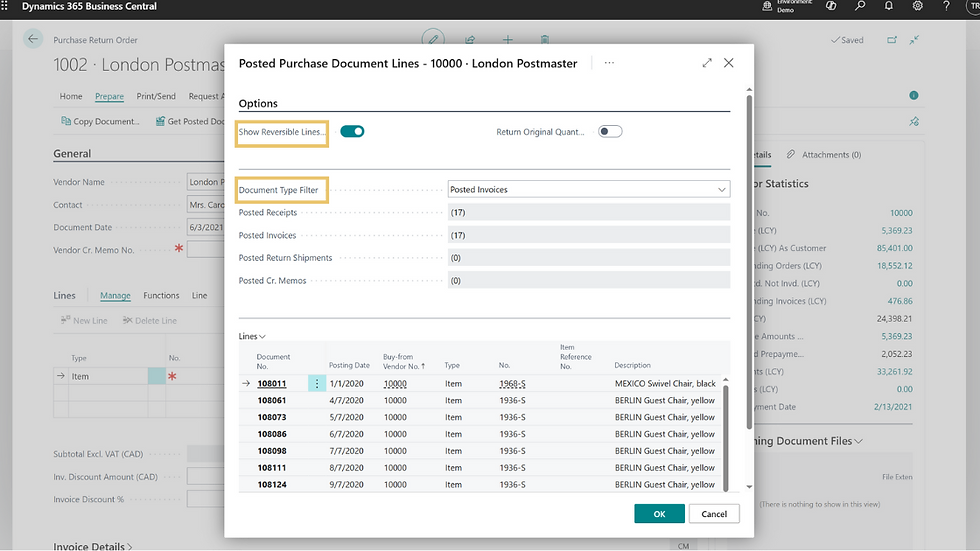The height and width of the screenshot is (551, 980).
Task: Open the Functions menu in Lines
Action: [x=161, y=295]
